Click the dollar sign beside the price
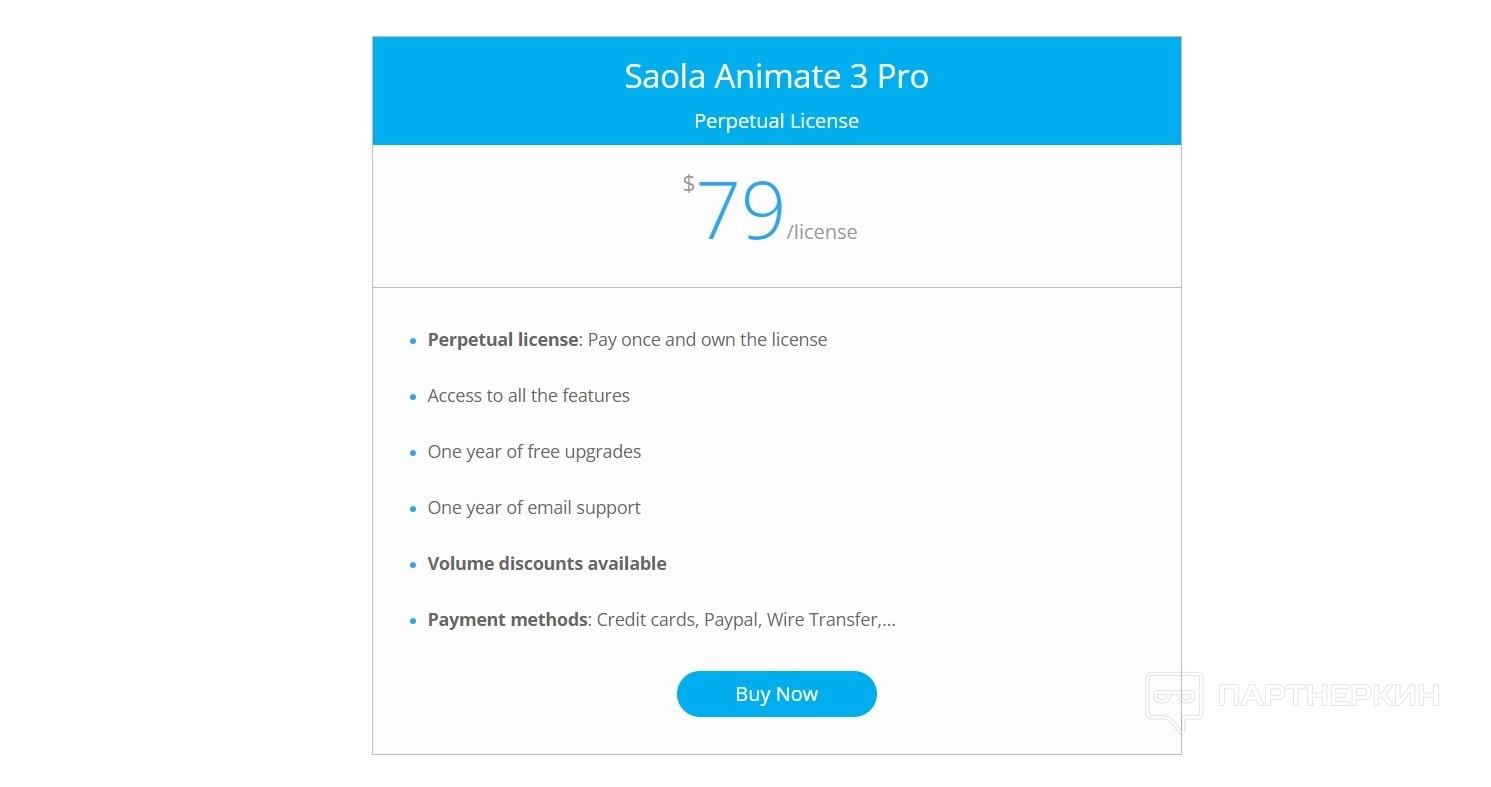 point(688,183)
